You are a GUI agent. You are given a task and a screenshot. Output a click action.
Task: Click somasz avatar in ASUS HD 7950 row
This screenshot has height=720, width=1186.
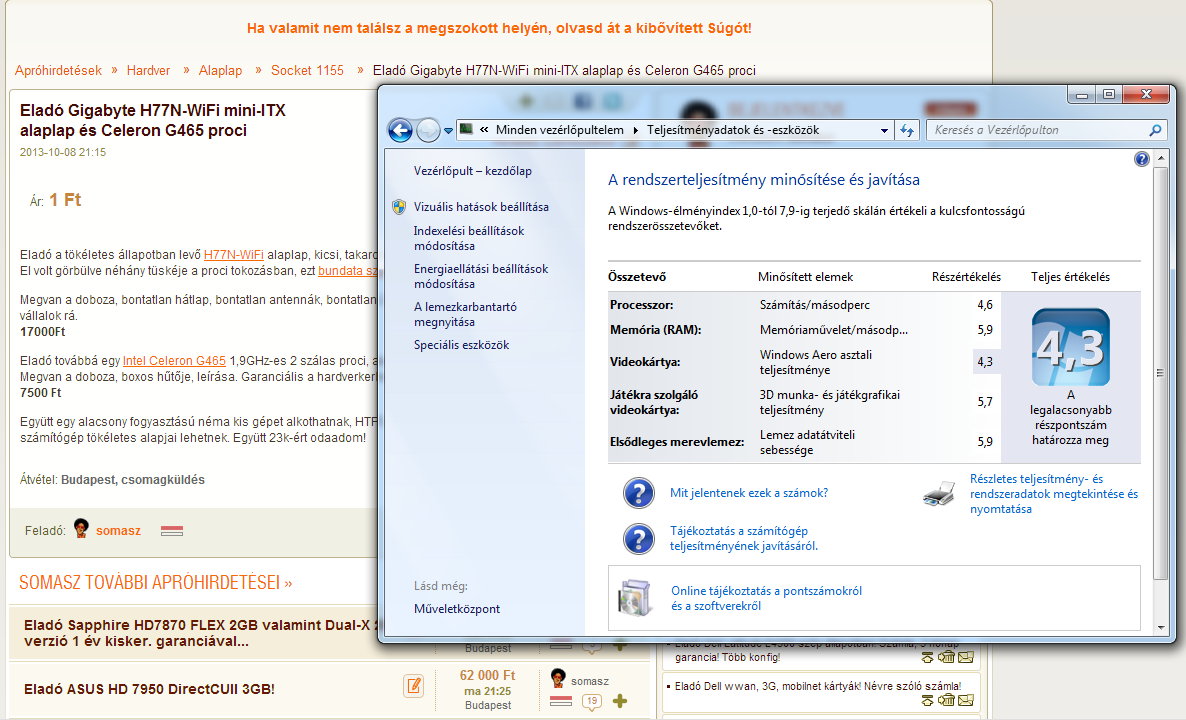tap(558, 678)
